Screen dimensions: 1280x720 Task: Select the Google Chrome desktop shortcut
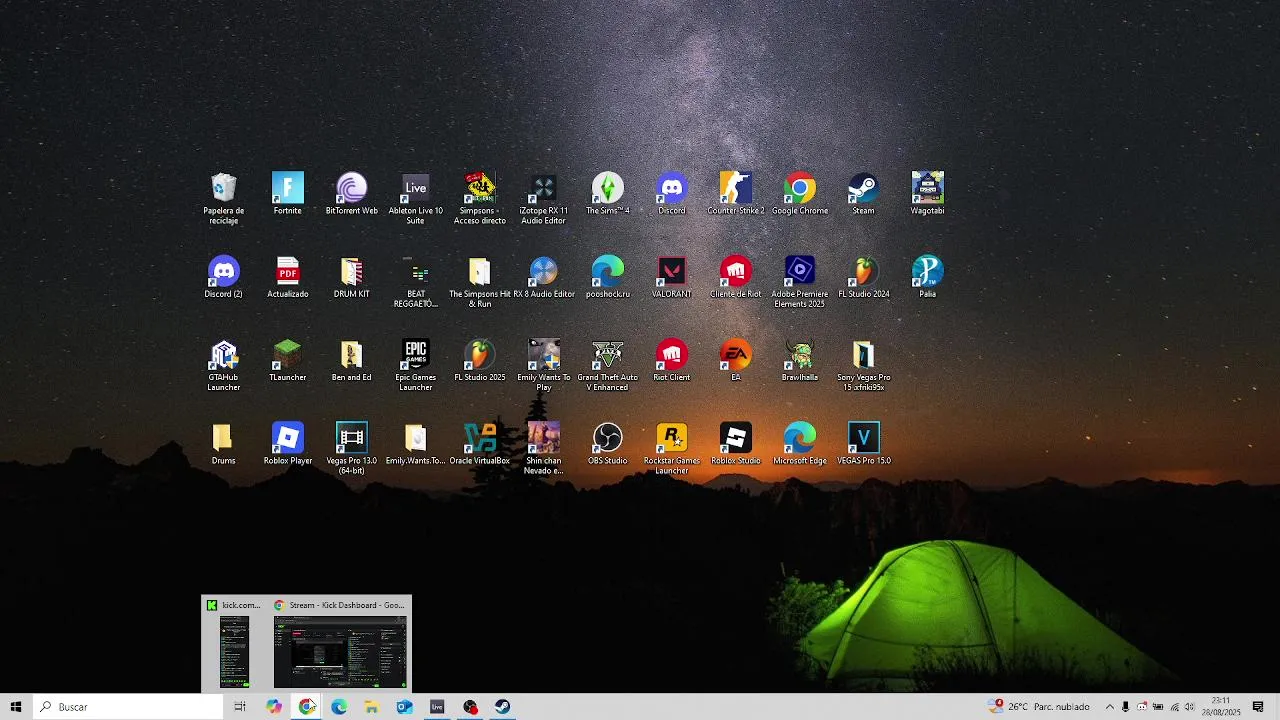(x=800, y=194)
